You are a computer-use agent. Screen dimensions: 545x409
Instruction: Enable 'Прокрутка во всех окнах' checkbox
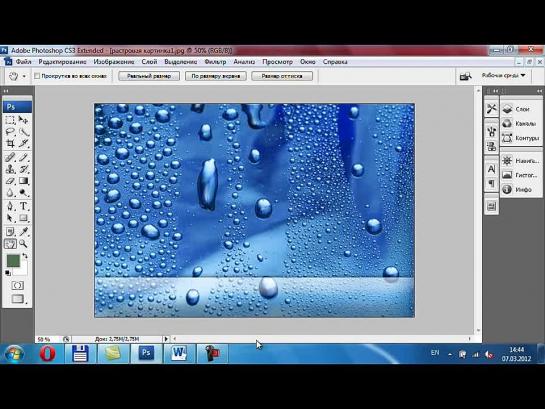[37, 76]
